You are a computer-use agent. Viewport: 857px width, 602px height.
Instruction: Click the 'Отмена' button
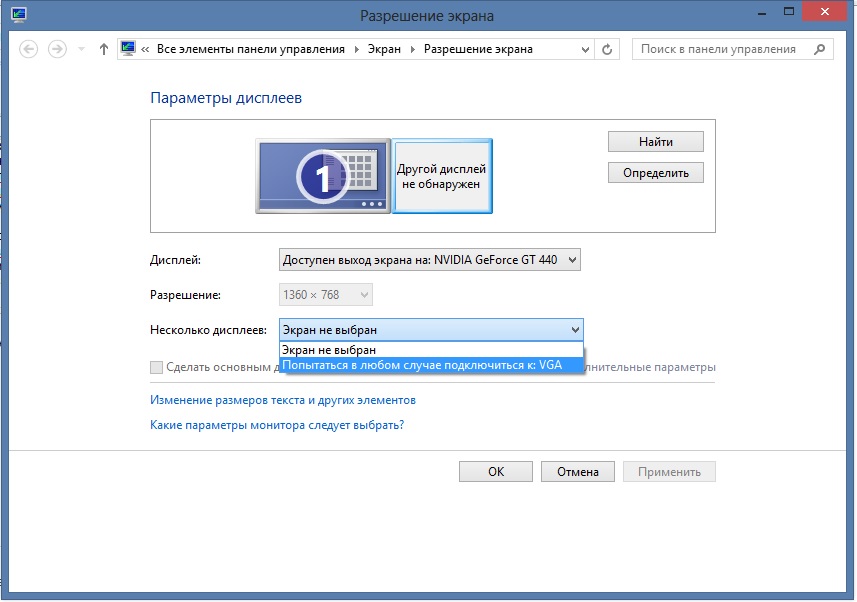coord(578,471)
